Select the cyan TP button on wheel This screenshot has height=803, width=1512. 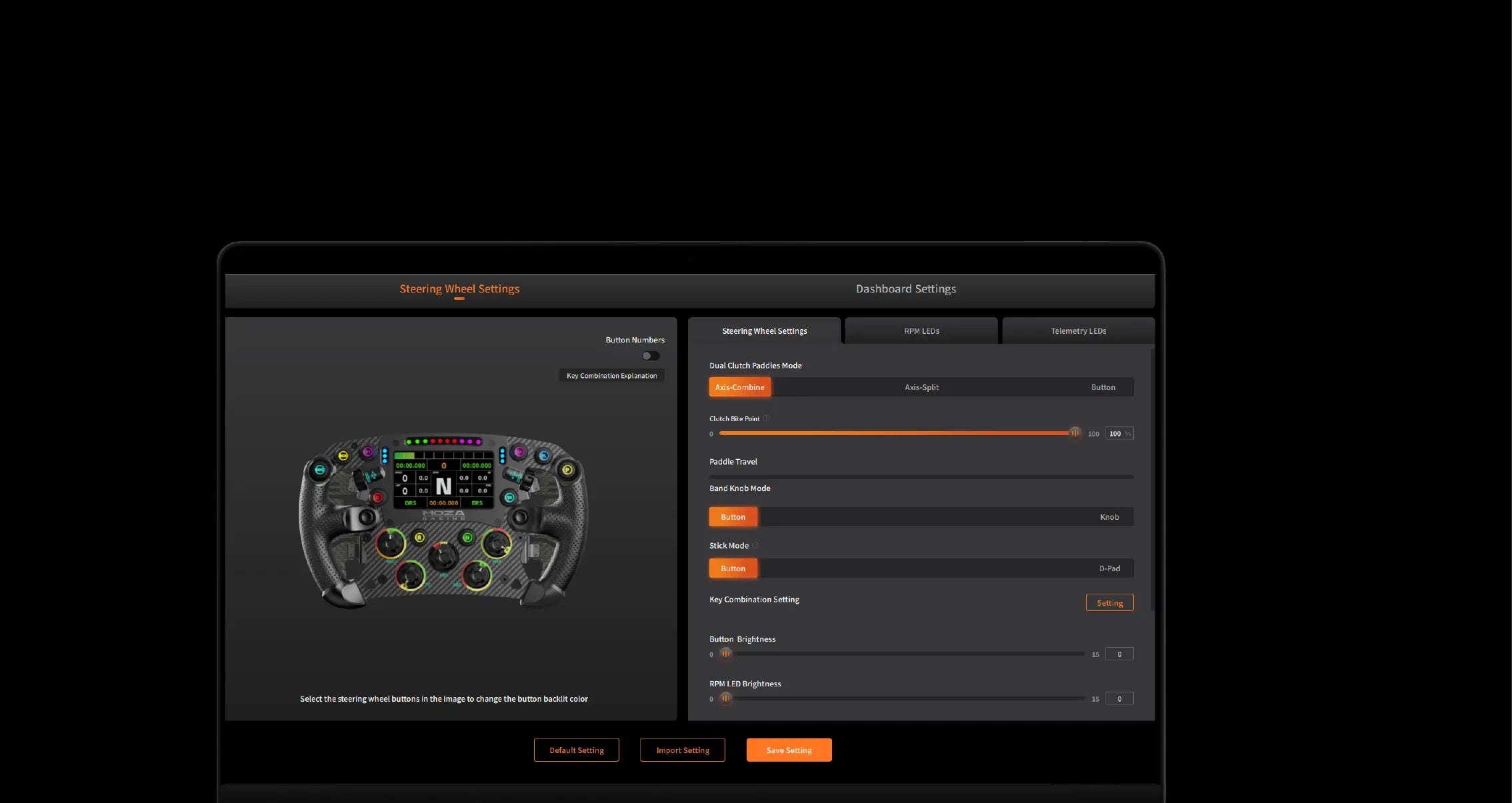pyautogui.click(x=509, y=497)
